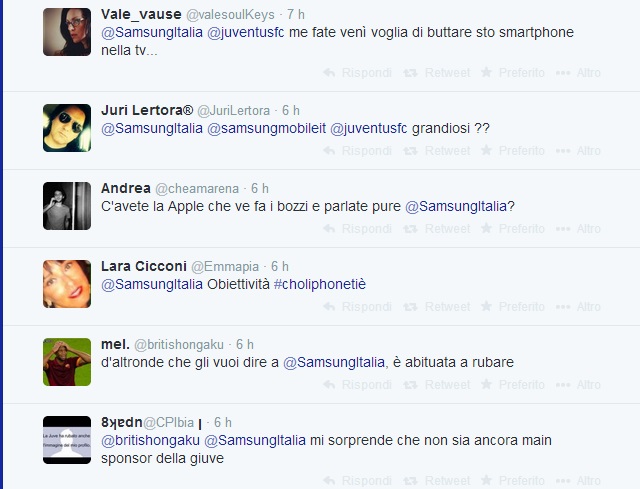
Task: Open Altro menu on Lara Cicconi's tweet
Action: tap(578, 307)
